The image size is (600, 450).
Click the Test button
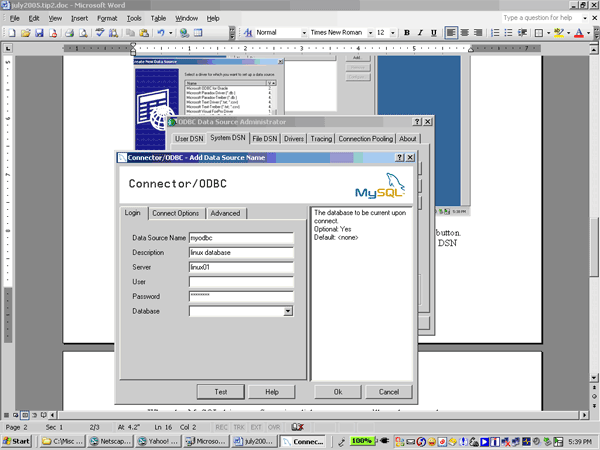(x=221, y=392)
